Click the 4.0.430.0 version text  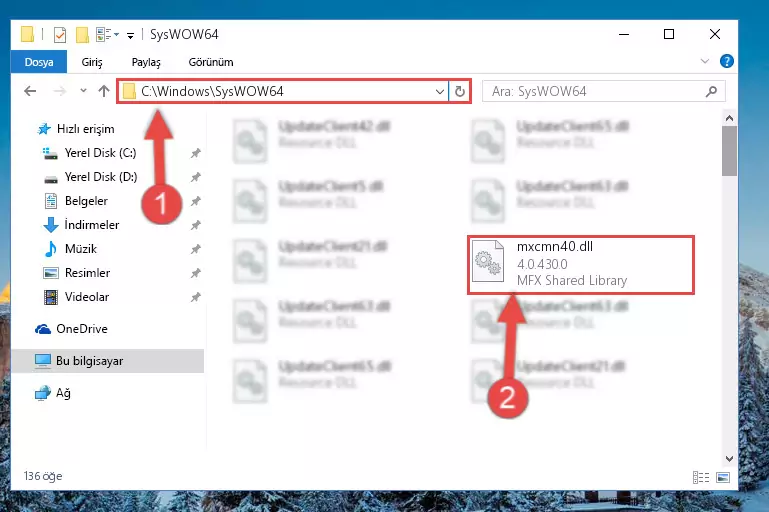coord(542,264)
